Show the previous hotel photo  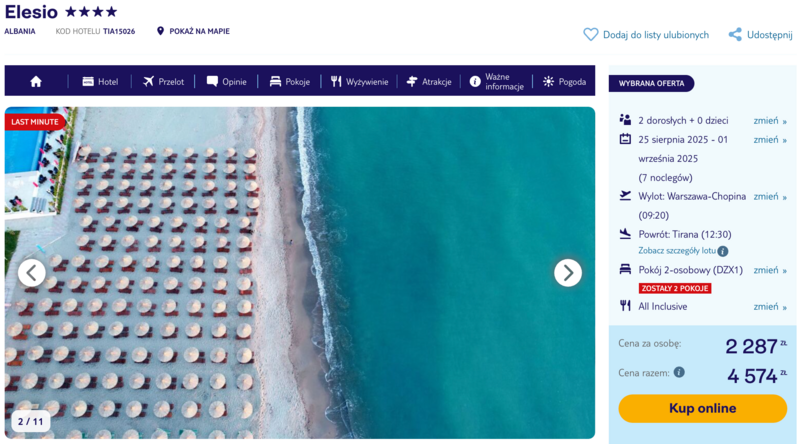(x=32, y=273)
